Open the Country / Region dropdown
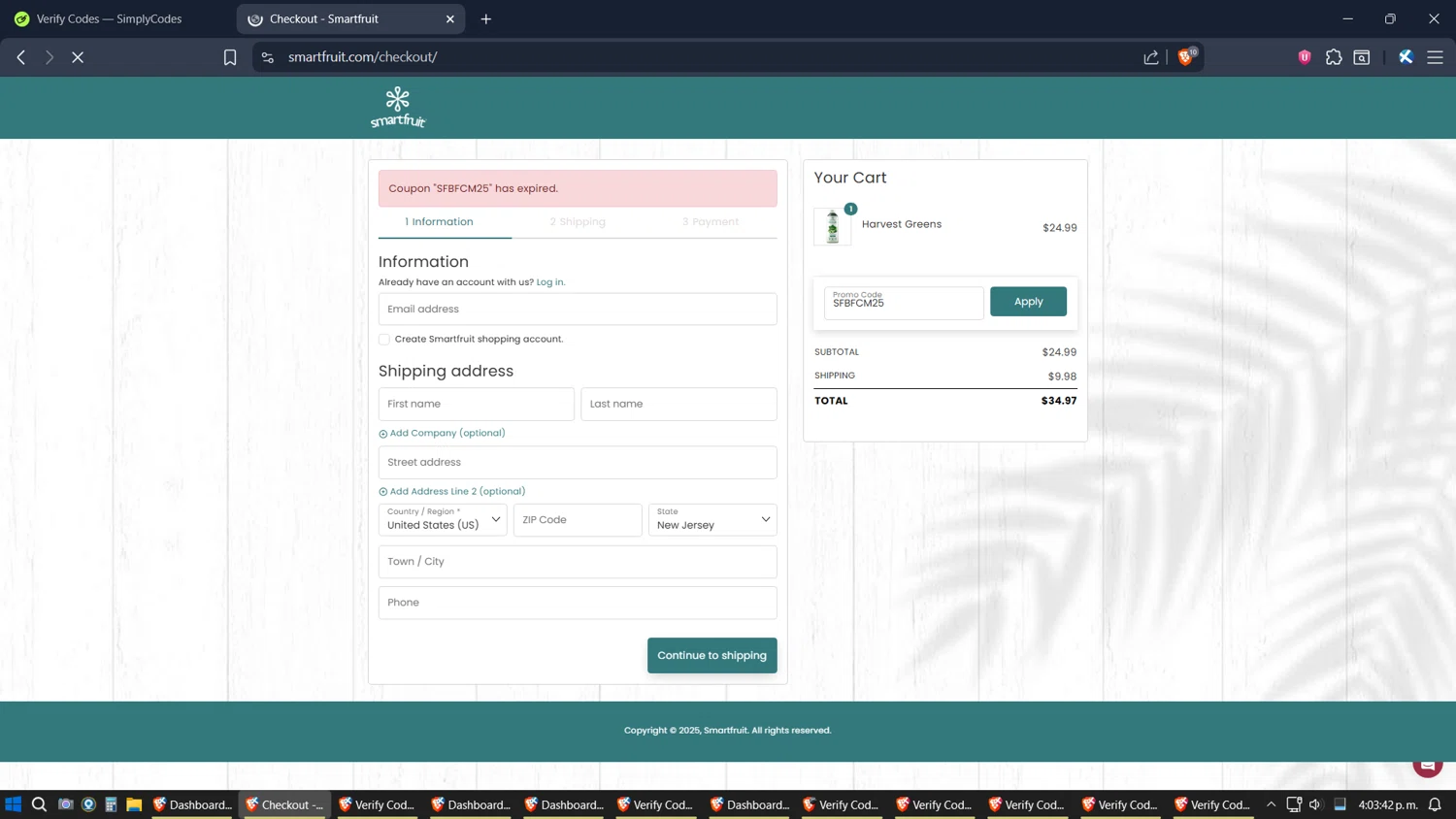Image resolution: width=1456 pixels, height=819 pixels. pyautogui.click(x=443, y=519)
